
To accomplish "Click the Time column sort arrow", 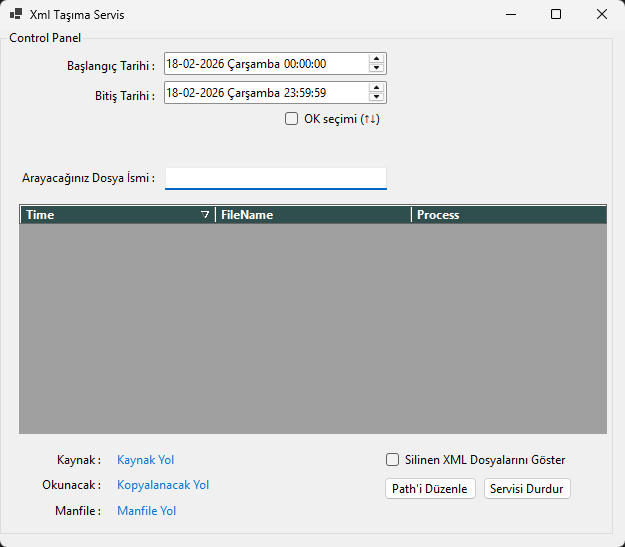I will tap(205, 215).
